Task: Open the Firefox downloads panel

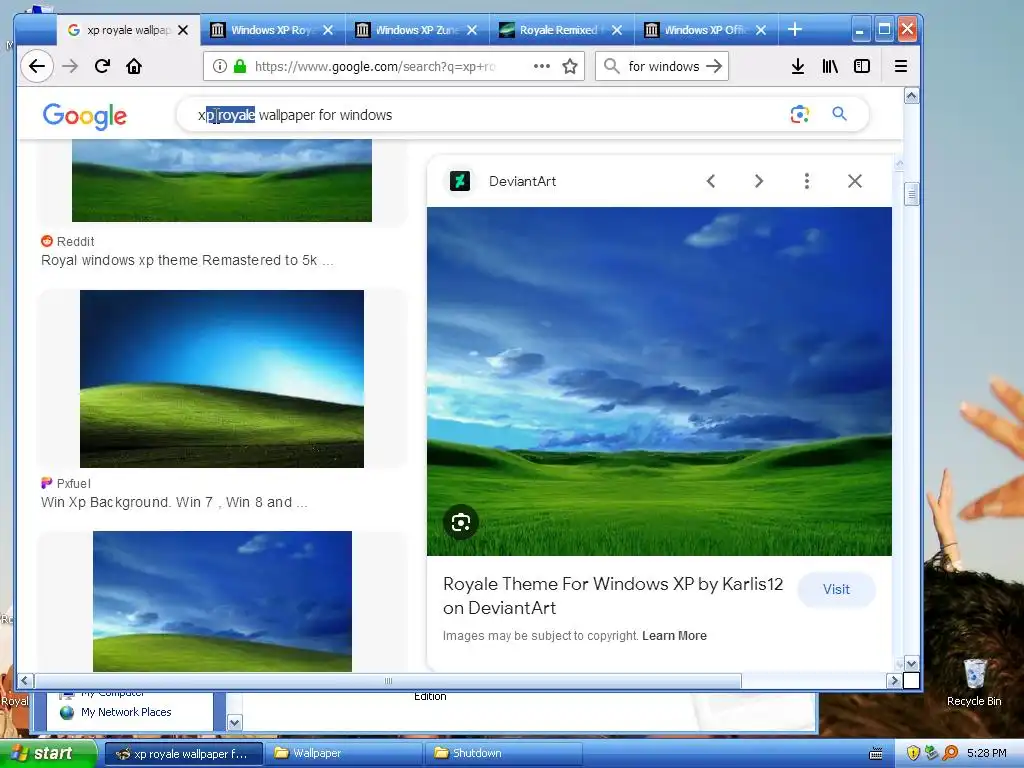Action: coord(797,66)
